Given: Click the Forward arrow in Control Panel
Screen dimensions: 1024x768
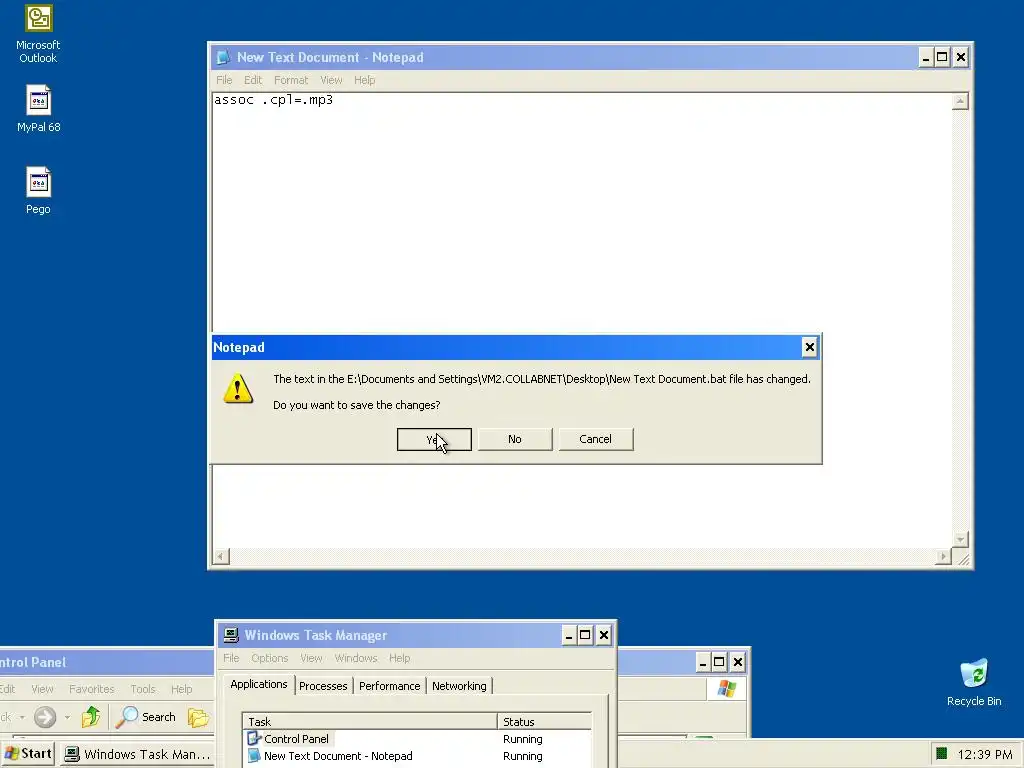Looking at the screenshot, I should [45, 717].
